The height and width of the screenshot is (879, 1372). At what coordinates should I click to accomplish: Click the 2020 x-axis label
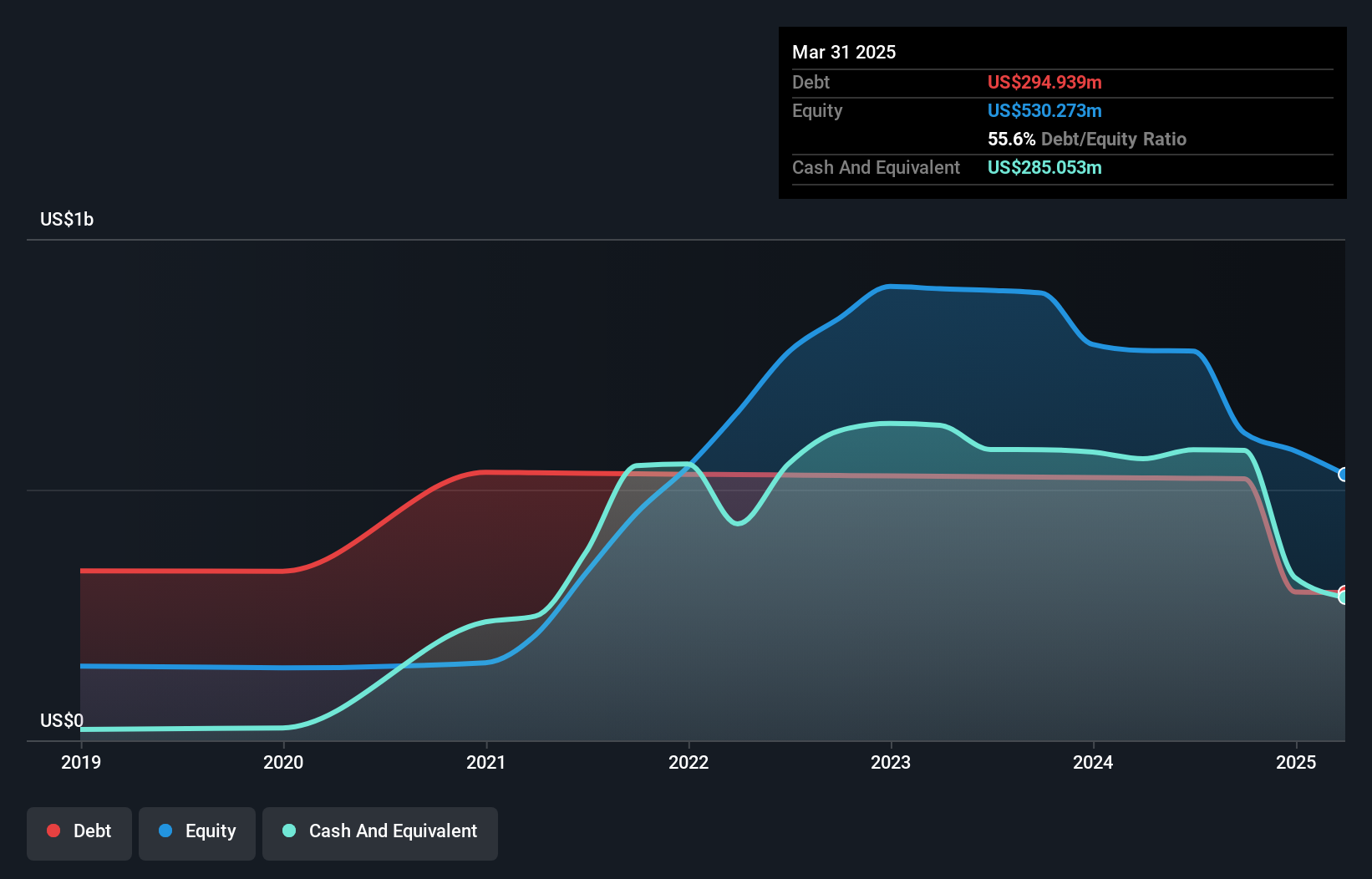283,762
